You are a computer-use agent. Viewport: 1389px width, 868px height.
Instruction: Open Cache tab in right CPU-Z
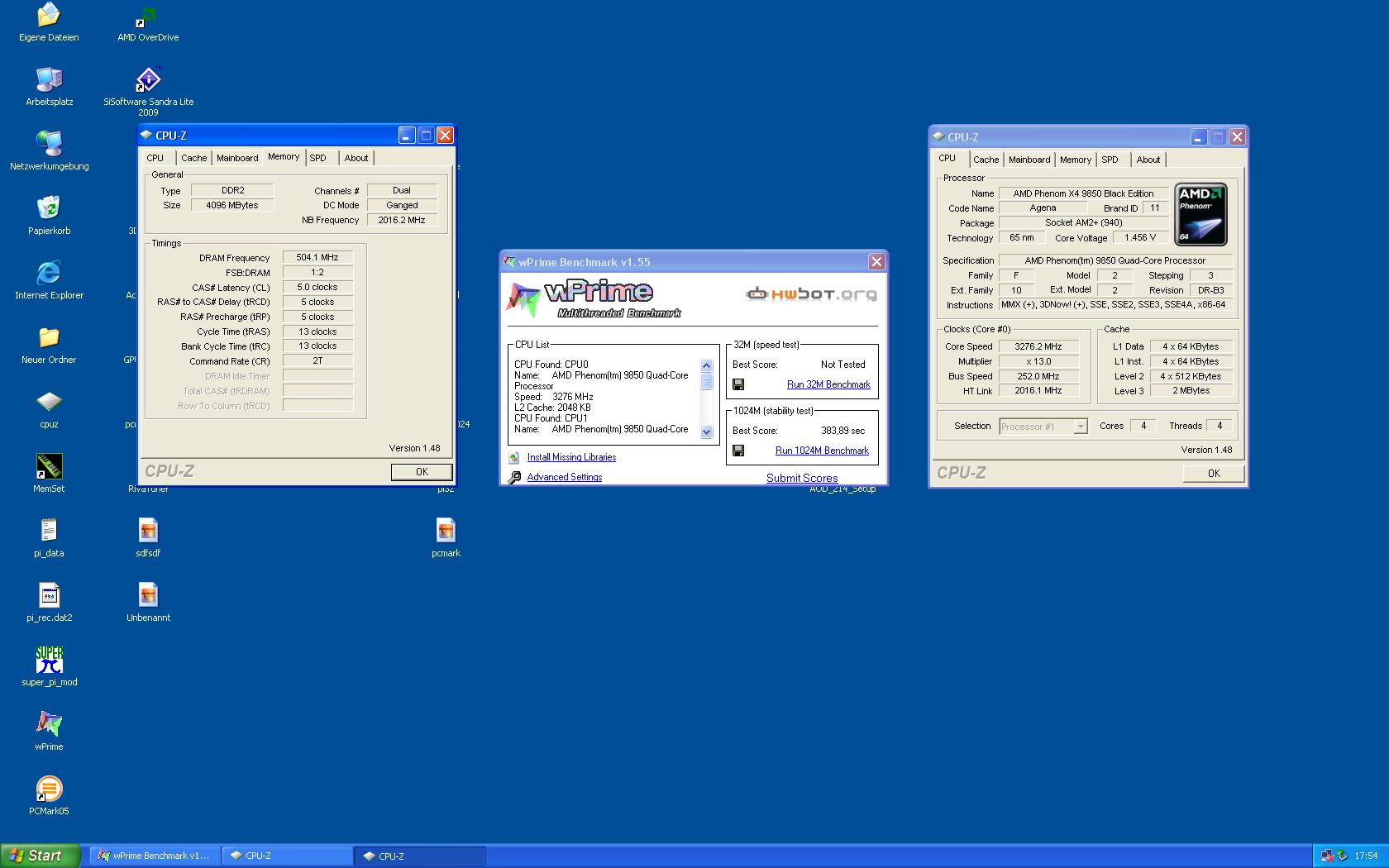tap(986, 160)
